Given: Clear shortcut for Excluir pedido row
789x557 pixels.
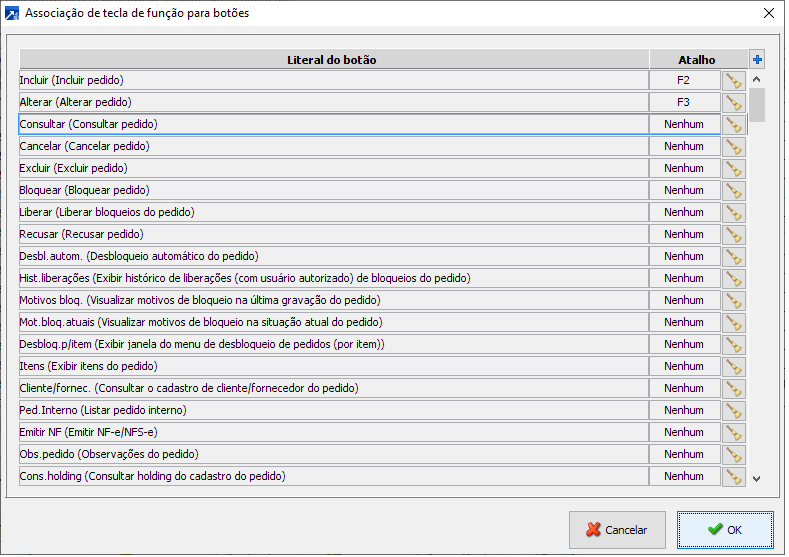Looking at the screenshot, I should pyautogui.click(x=734, y=169).
